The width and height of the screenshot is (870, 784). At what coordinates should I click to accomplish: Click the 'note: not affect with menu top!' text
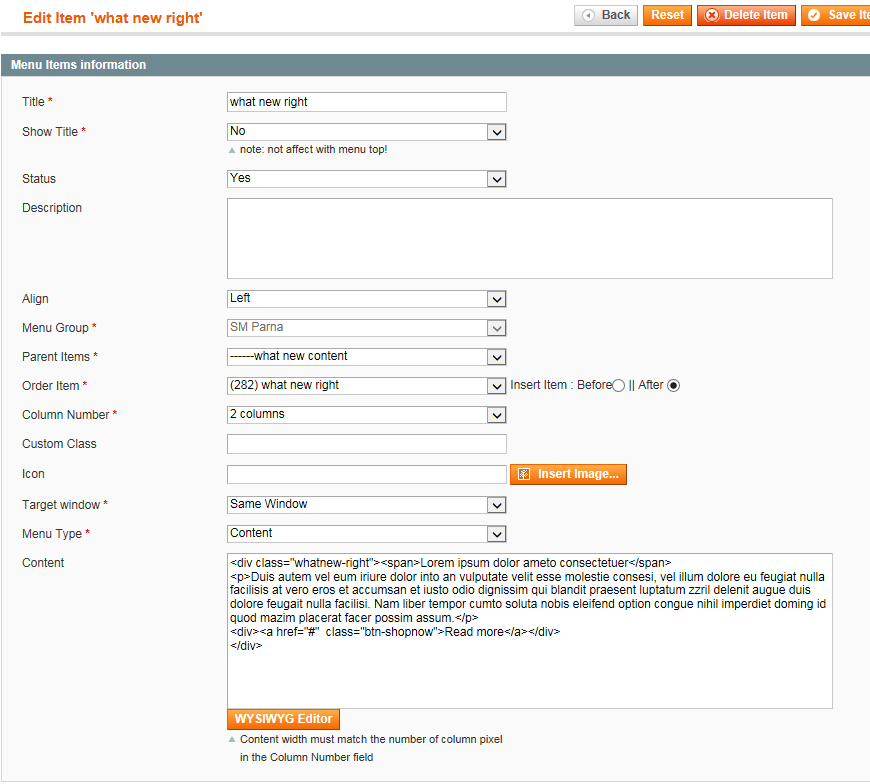pos(313,149)
